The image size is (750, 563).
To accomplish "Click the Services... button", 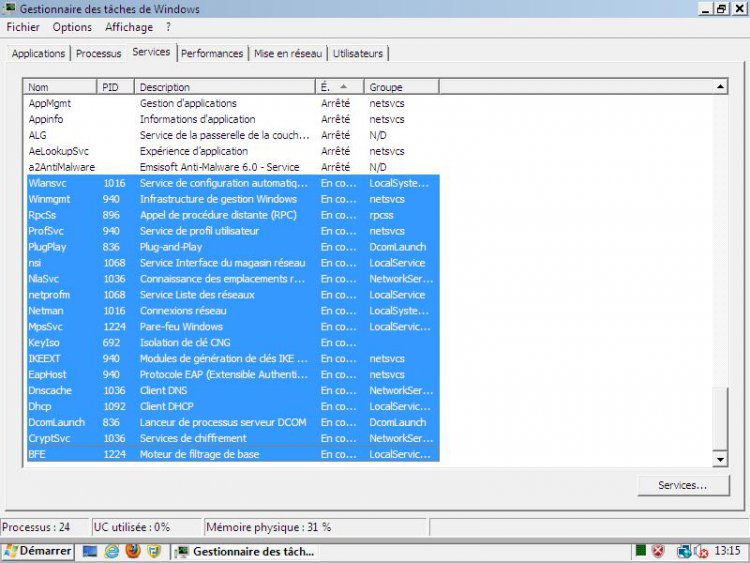I will click(x=683, y=485).
